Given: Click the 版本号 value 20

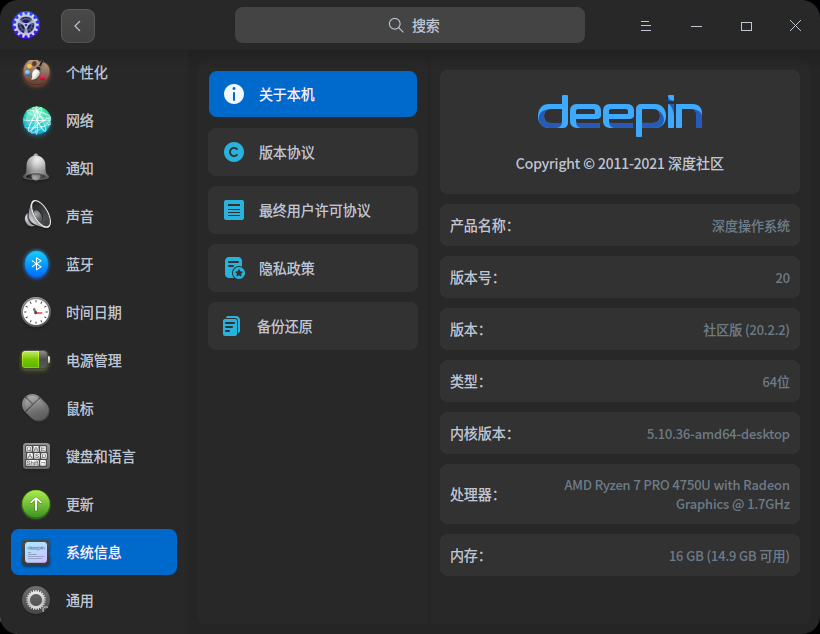Looking at the screenshot, I should 782,278.
